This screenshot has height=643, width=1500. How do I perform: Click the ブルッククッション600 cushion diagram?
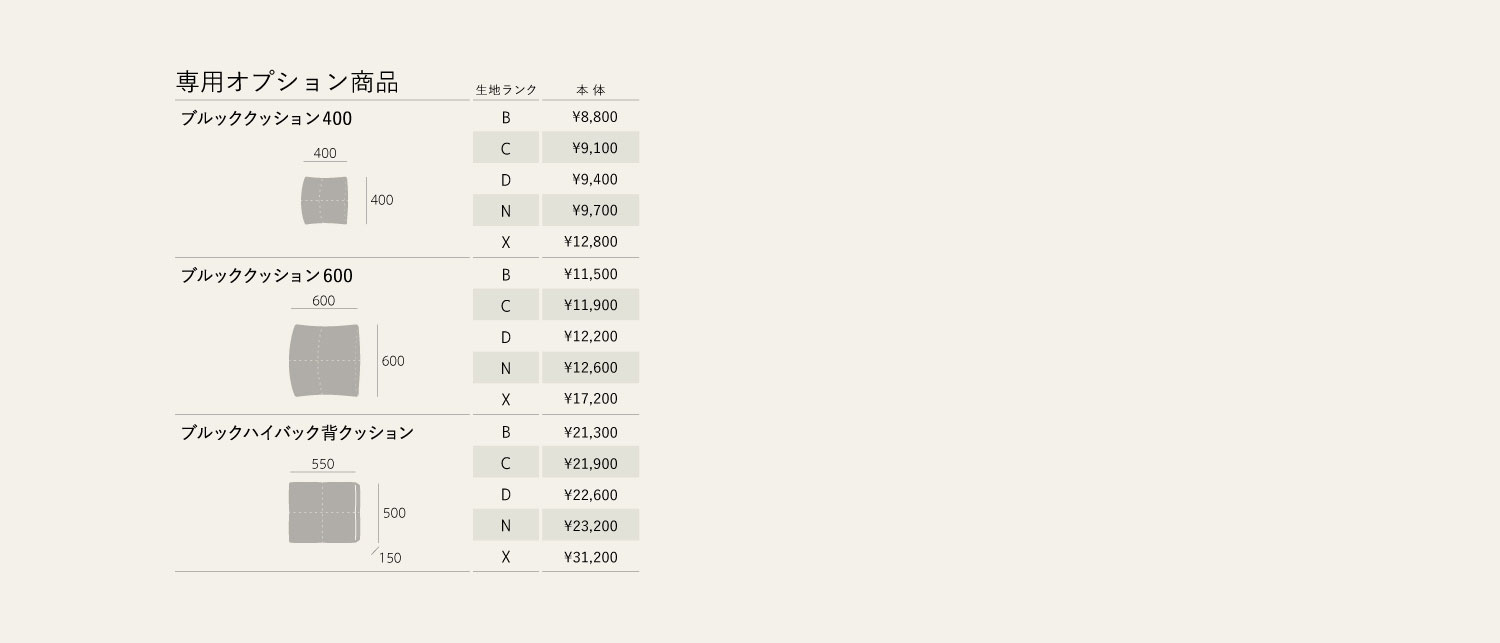coord(324,360)
